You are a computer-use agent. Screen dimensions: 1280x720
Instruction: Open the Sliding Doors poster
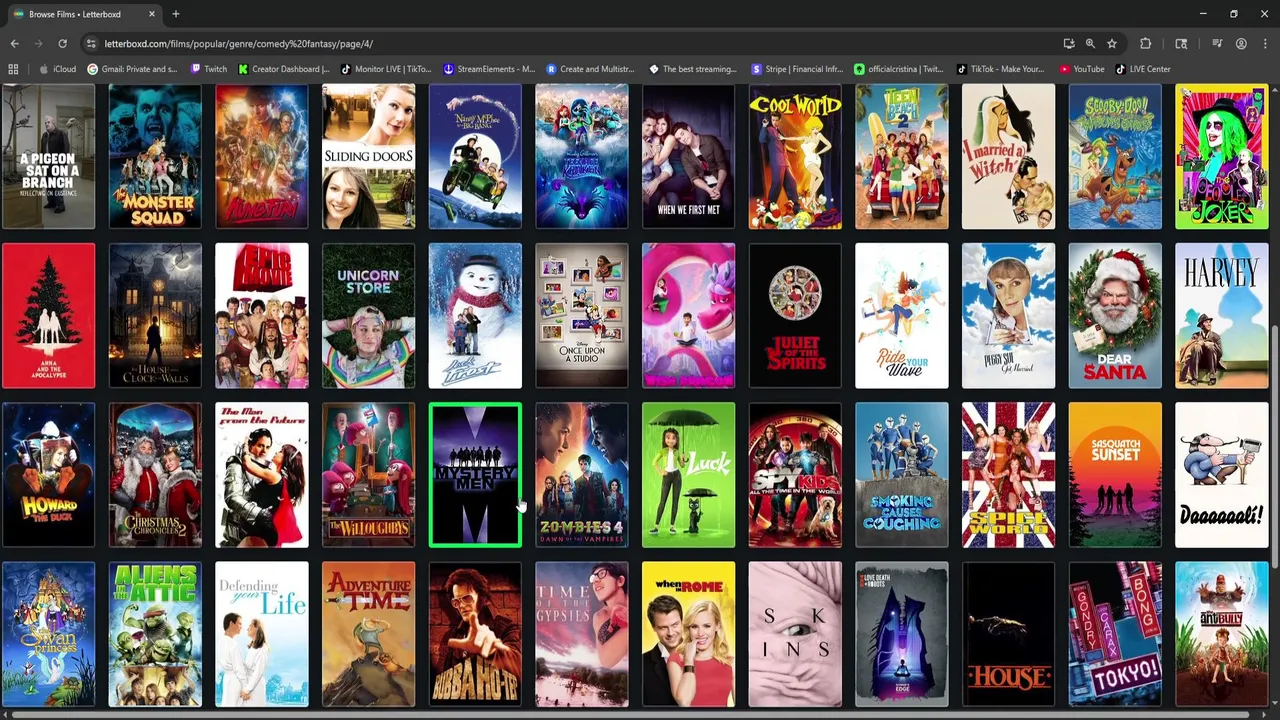tap(368, 156)
